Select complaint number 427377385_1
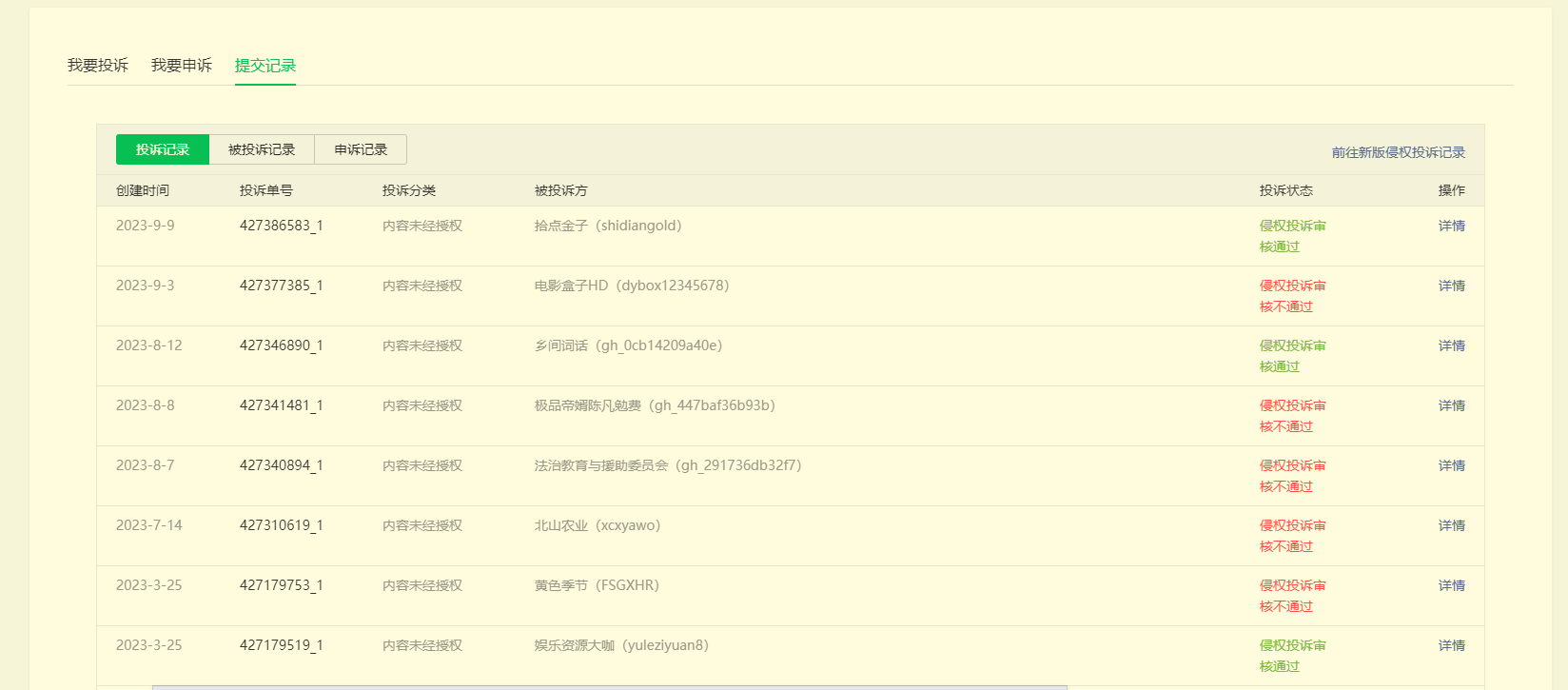1568x690 pixels. 282,286
